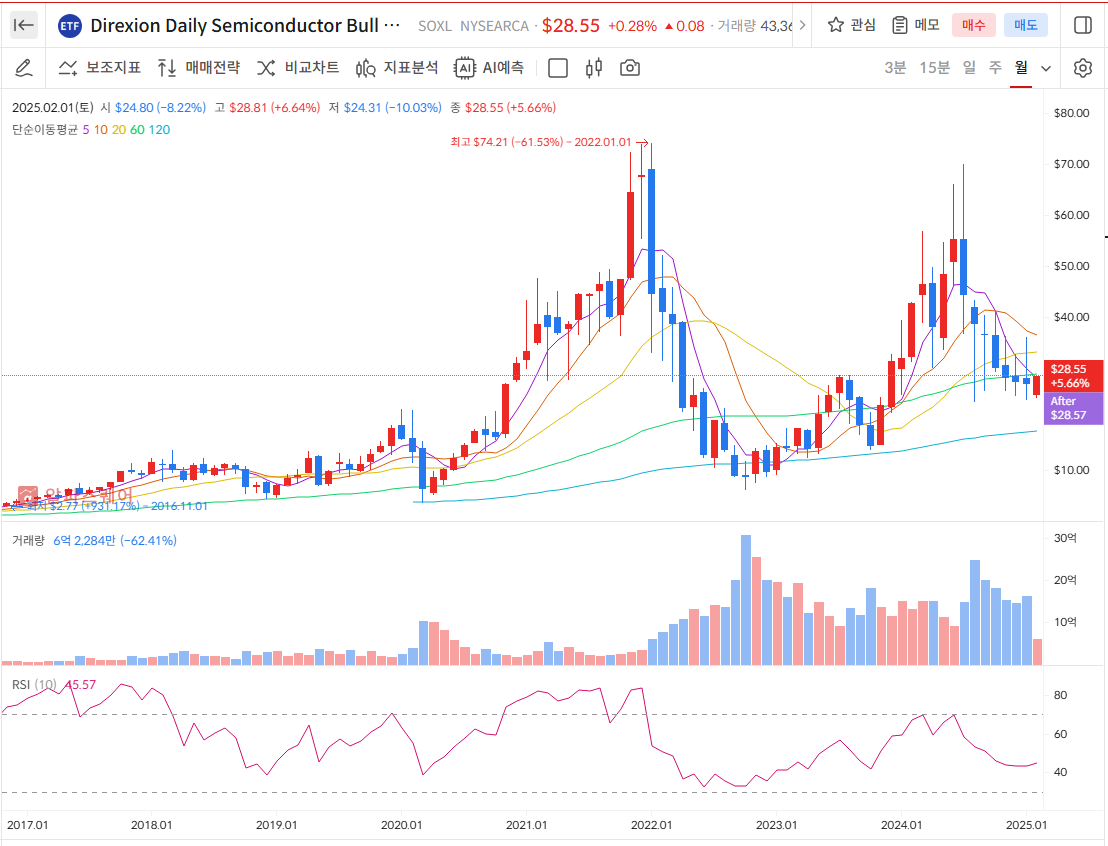Click the blue ETF badge icon
The width and height of the screenshot is (1108, 846).
(x=69, y=26)
